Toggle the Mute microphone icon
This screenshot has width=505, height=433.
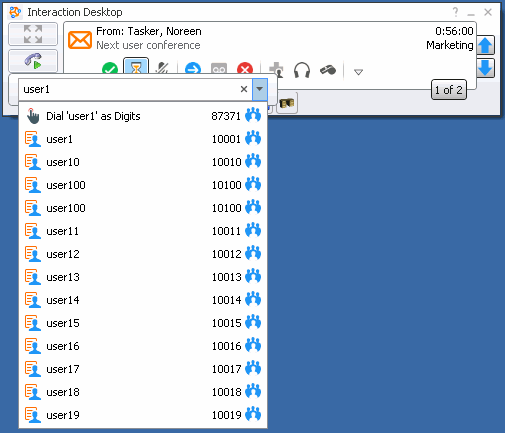tap(162, 68)
